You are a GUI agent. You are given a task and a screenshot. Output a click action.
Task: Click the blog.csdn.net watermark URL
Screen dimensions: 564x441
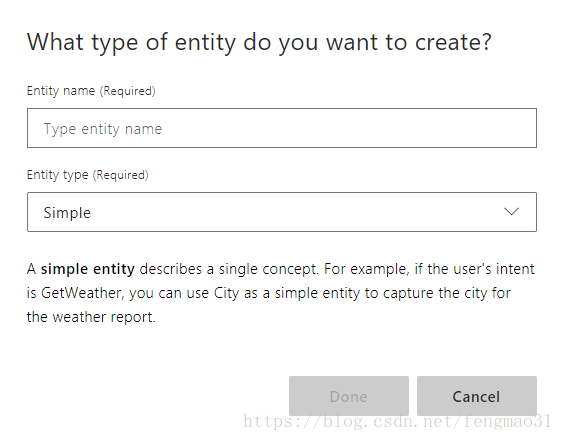point(397,421)
